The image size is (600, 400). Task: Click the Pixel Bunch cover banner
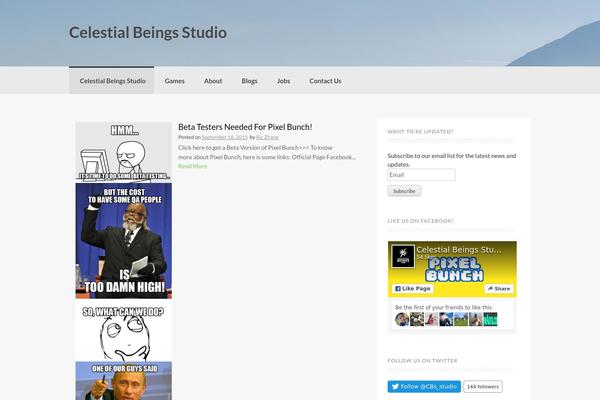[454, 270]
